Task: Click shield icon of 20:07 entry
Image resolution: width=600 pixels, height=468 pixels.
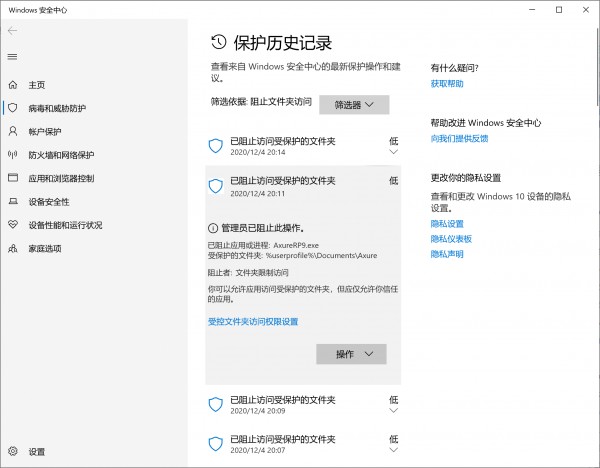Action: click(x=216, y=444)
